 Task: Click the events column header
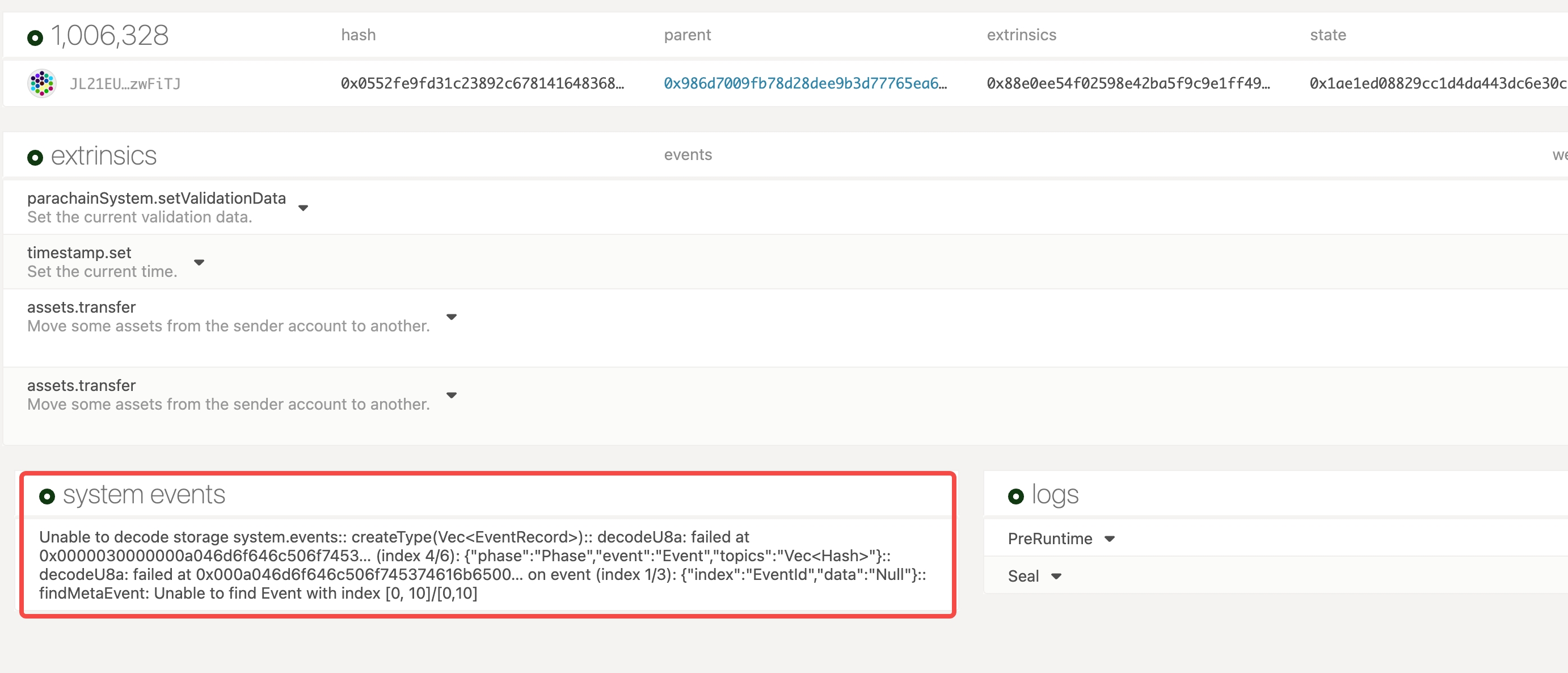point(688,155)
